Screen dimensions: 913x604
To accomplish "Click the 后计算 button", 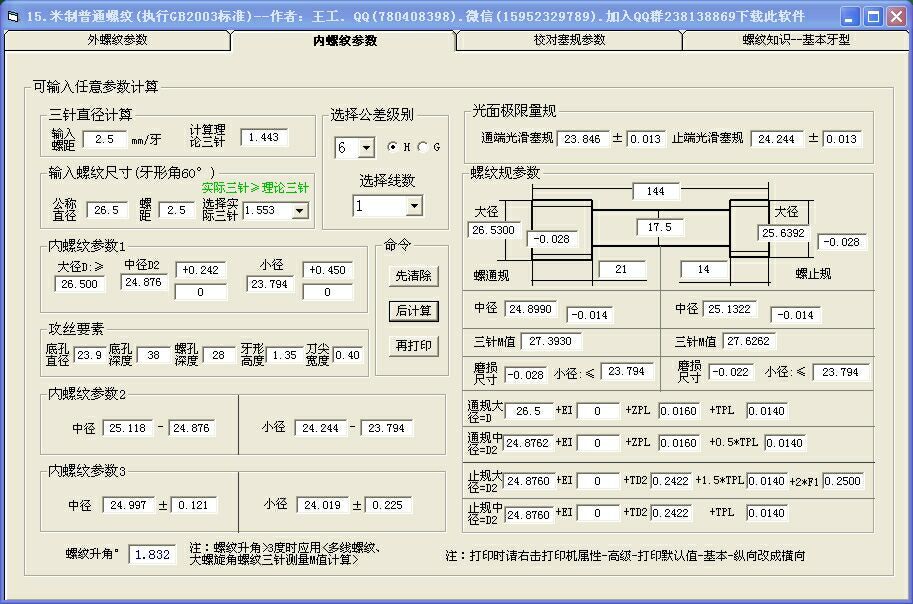I will click(413, 311).
